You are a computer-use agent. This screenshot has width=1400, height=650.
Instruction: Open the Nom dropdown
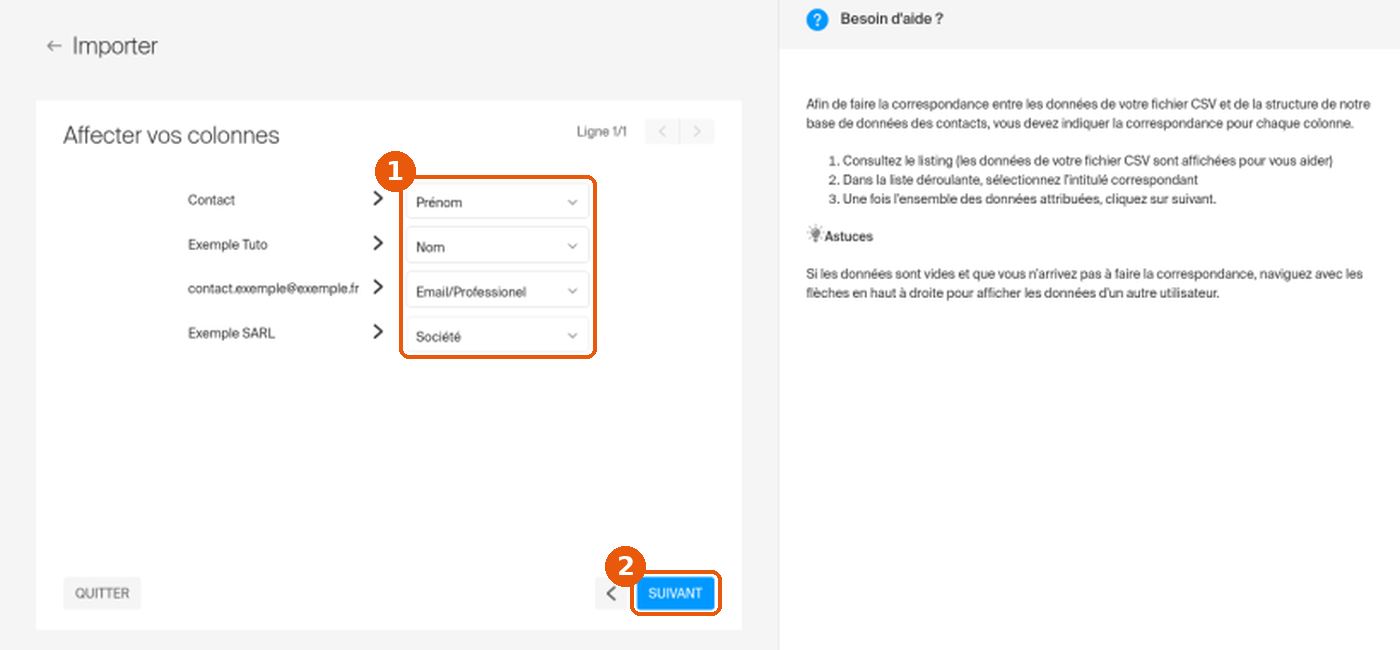pyautogui.click(x=497, y=247)
